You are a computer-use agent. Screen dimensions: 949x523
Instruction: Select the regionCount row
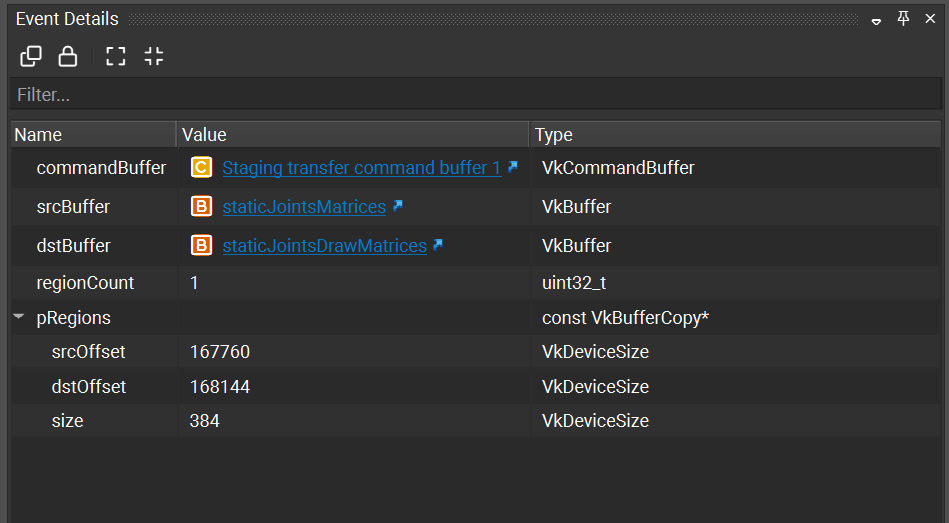pyautogui.click(x=86, y=283)
